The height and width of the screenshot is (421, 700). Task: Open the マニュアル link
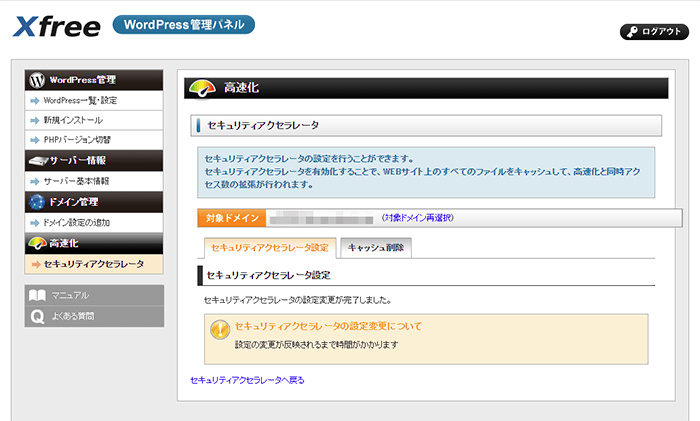[94, 296]
